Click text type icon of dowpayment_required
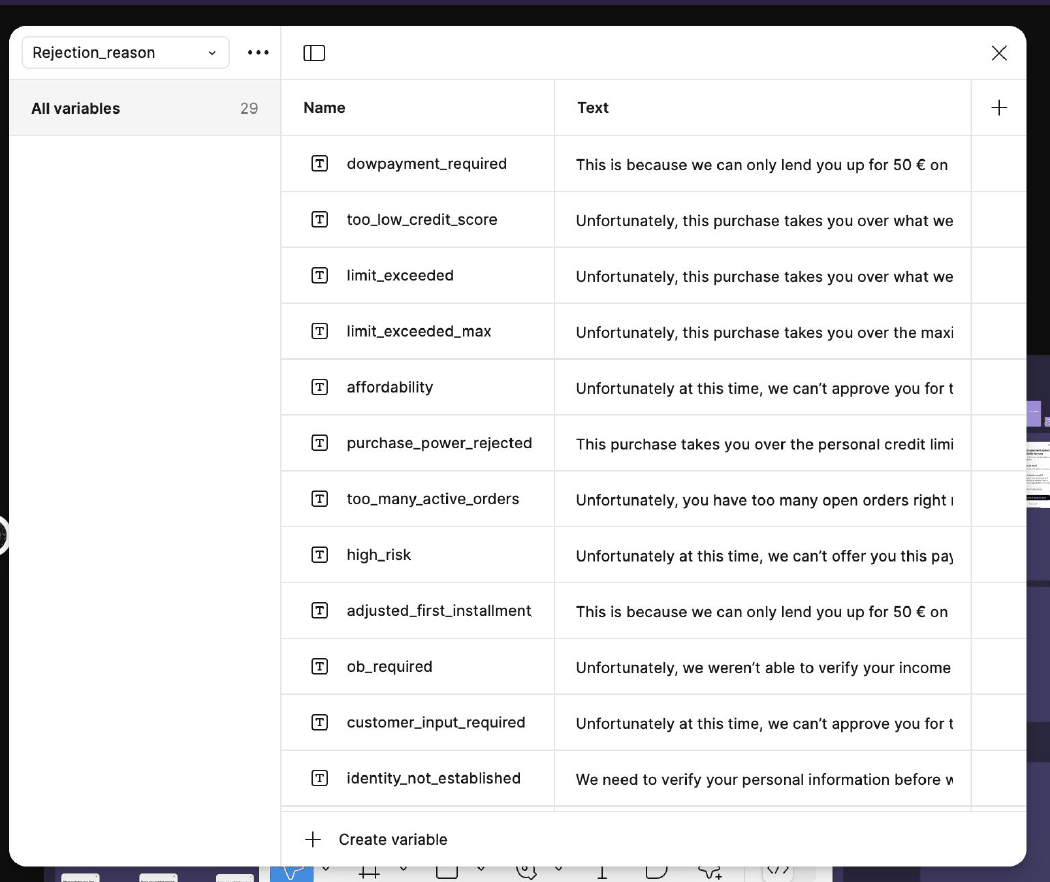Screen dimensions: 1050x882 [319, 163]
